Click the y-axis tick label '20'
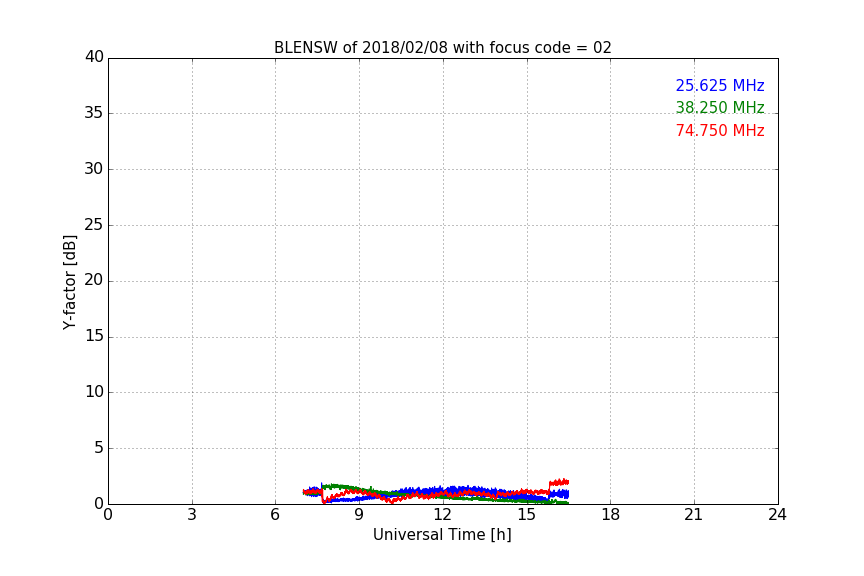The height and width of the screenshot is (576, 864). pyautogui.click(x=94, y=280)
